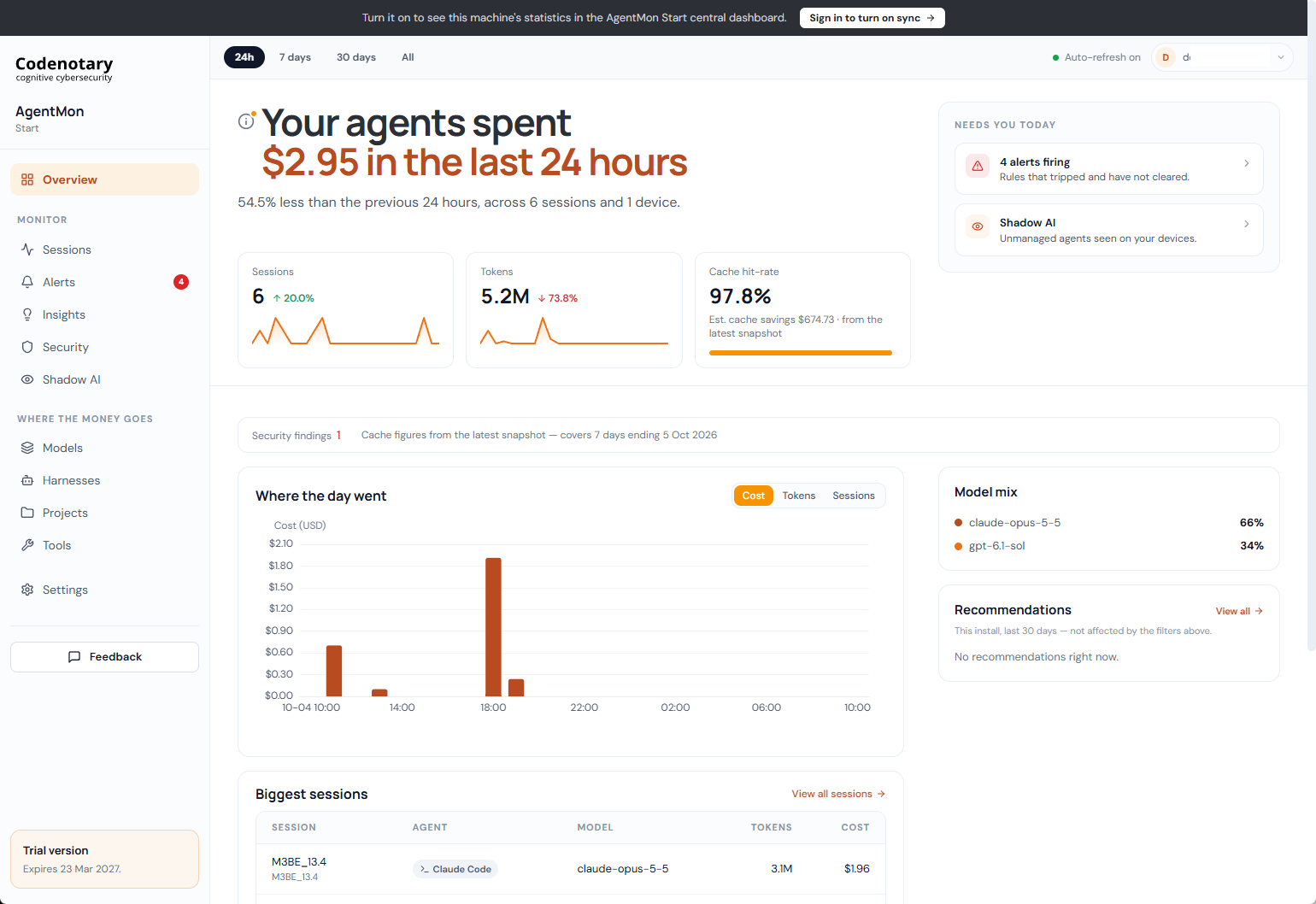This screenshot has width=1316, height=904.
Task: Click the user avatar D icon
Action: coord(1166,57)
